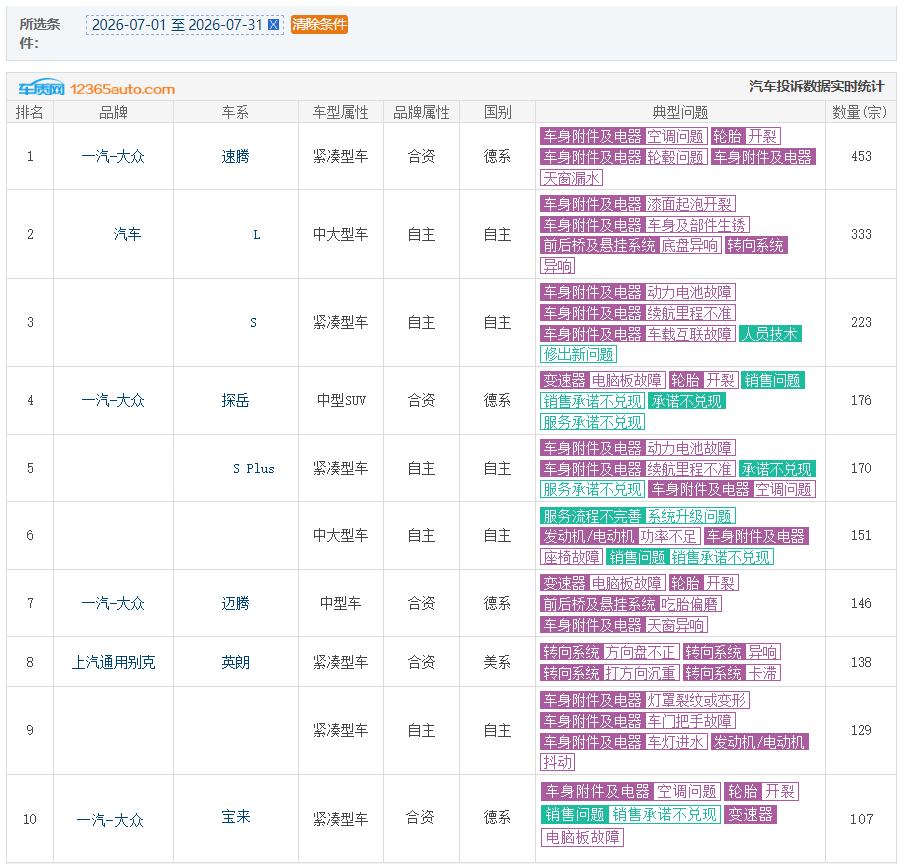
Task: Click the L series link in rank 2 row
Action: coord(257,235)
